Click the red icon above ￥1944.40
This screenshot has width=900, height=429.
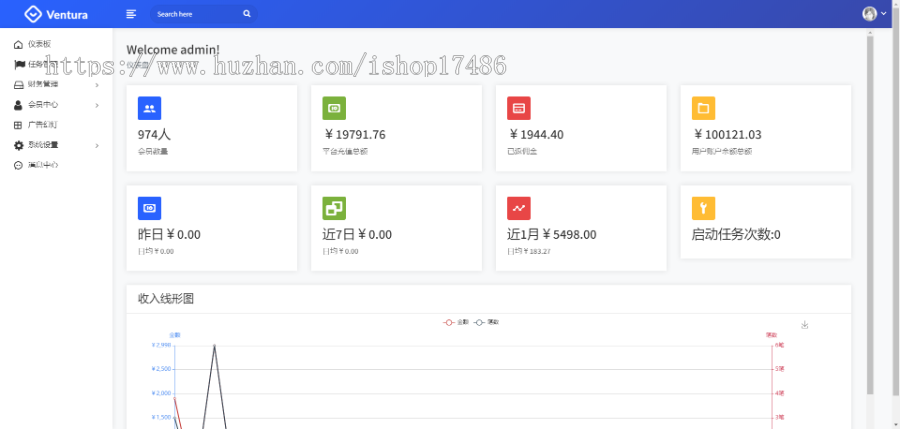[518, 108]
